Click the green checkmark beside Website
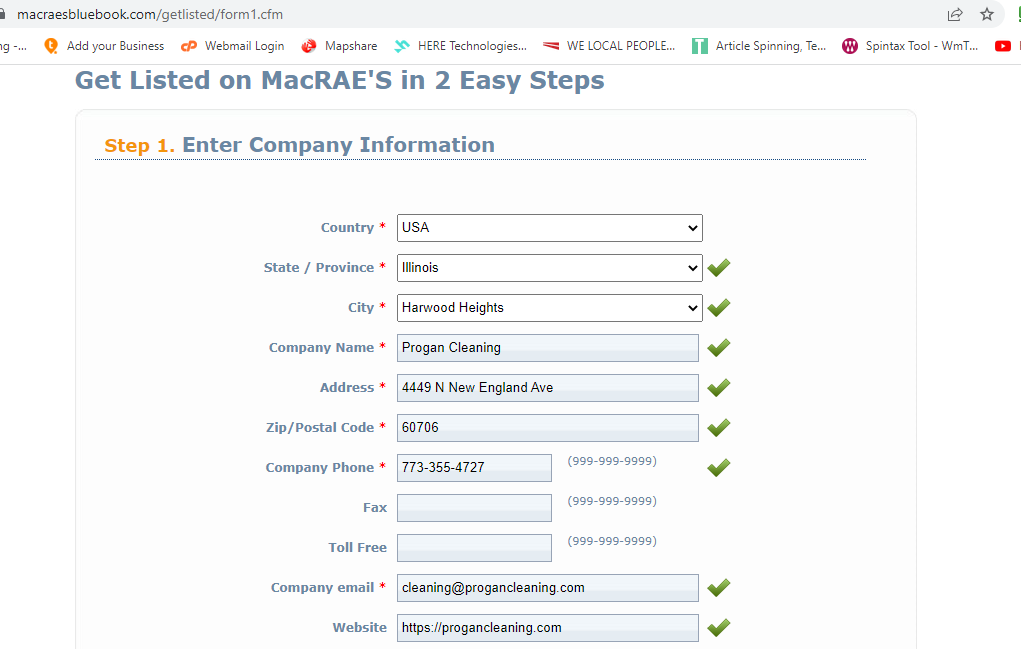The width and height of the screenshot is (1021, 649). coord(719,628)
